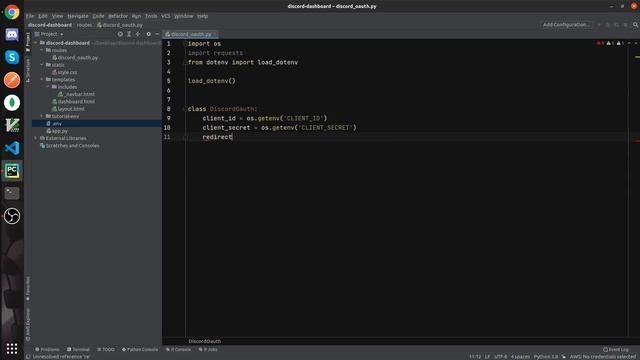Open the Python Console tool window
The width and height of the screenshot is (640, 360).
[140, 350]
